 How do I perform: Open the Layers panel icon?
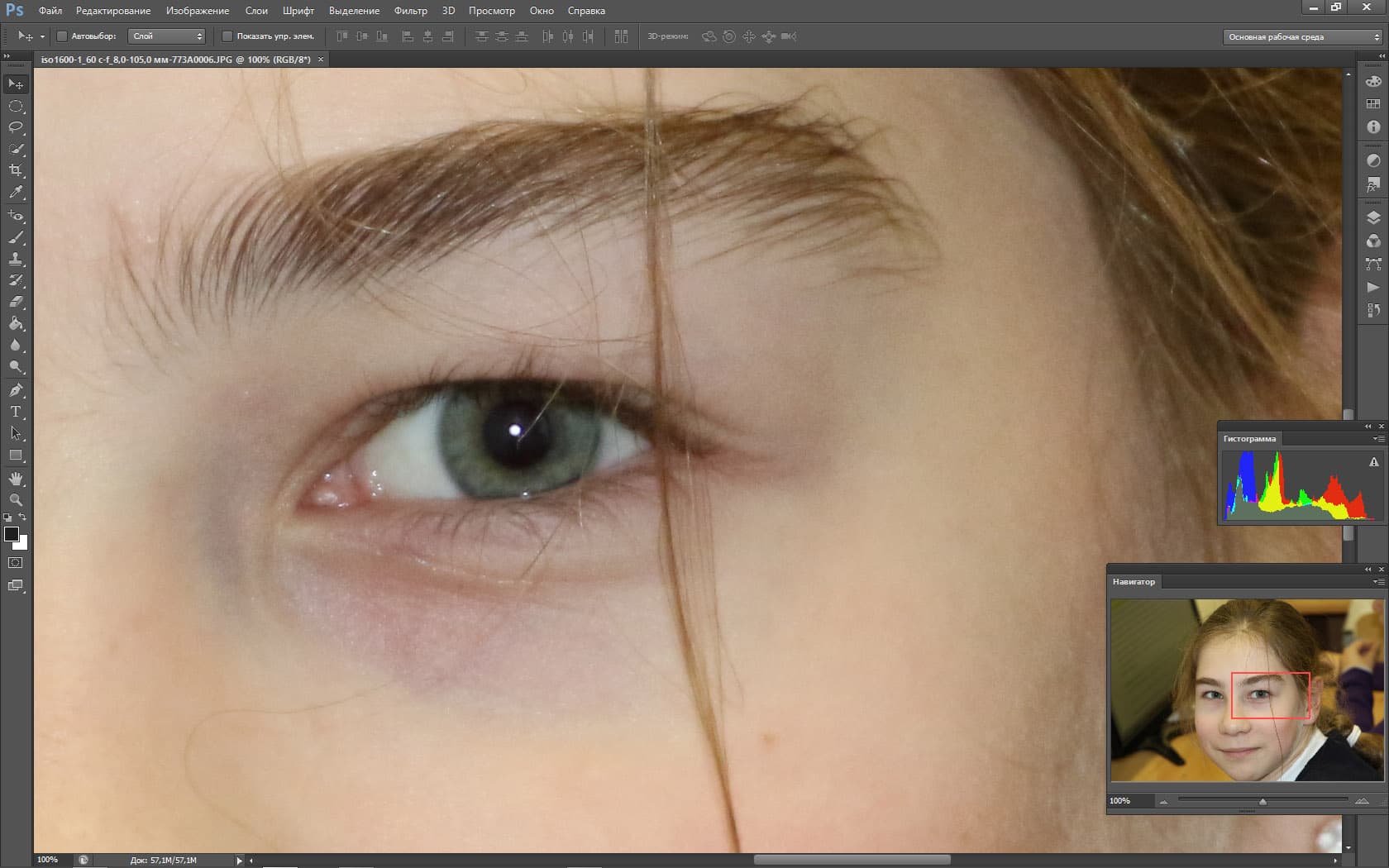click(x=1373, y=218)
